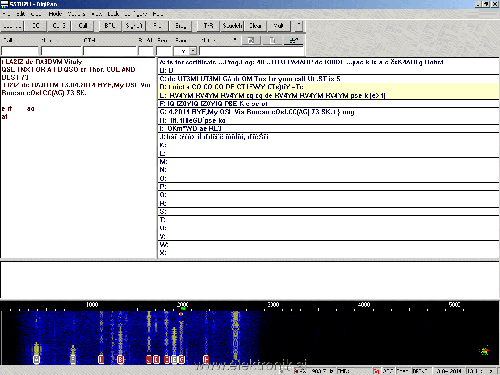
Task: Click the Call 3 macro button
Action: point(59,26)
